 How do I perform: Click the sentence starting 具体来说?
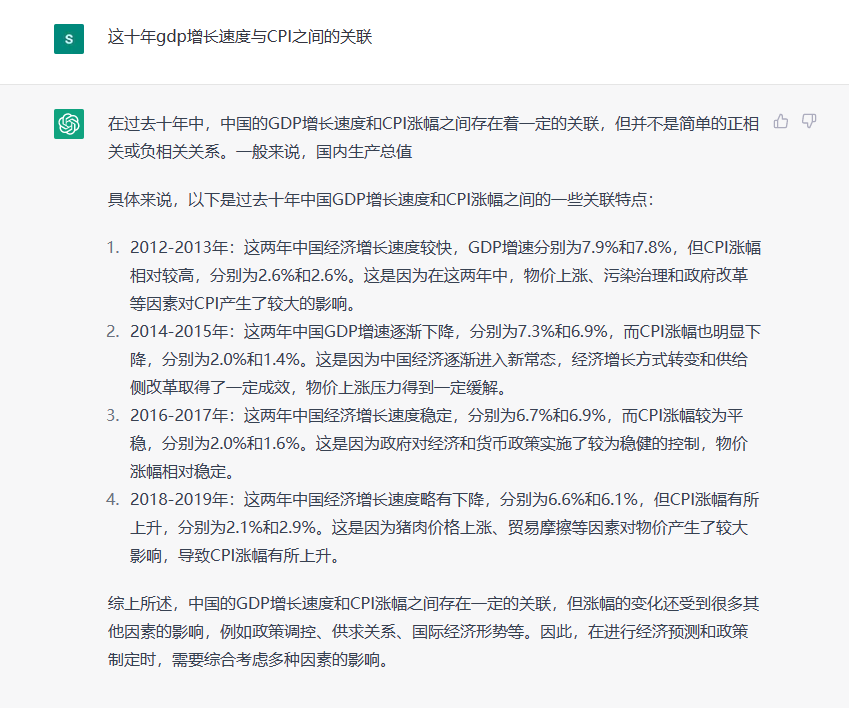pyautogui.click(x=381, y=200)
